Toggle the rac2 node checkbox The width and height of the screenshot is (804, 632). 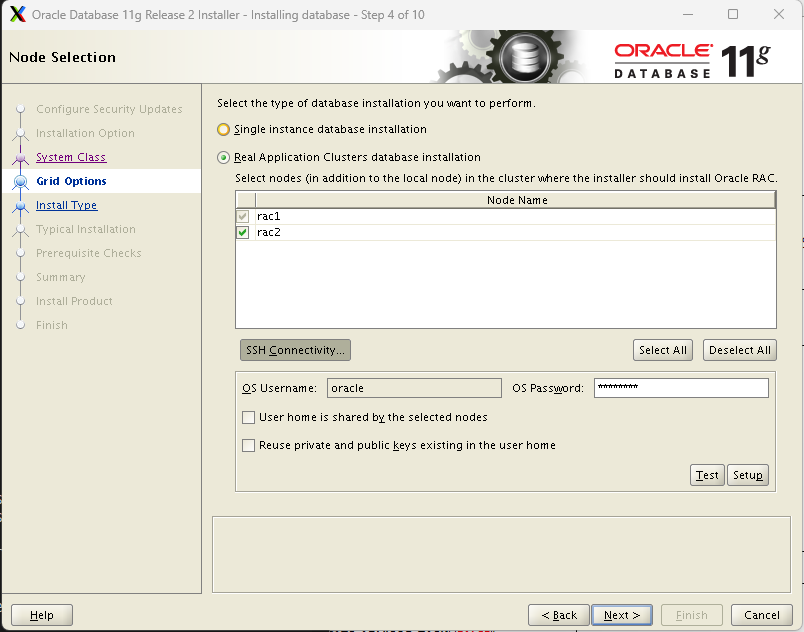coord(243,233)
